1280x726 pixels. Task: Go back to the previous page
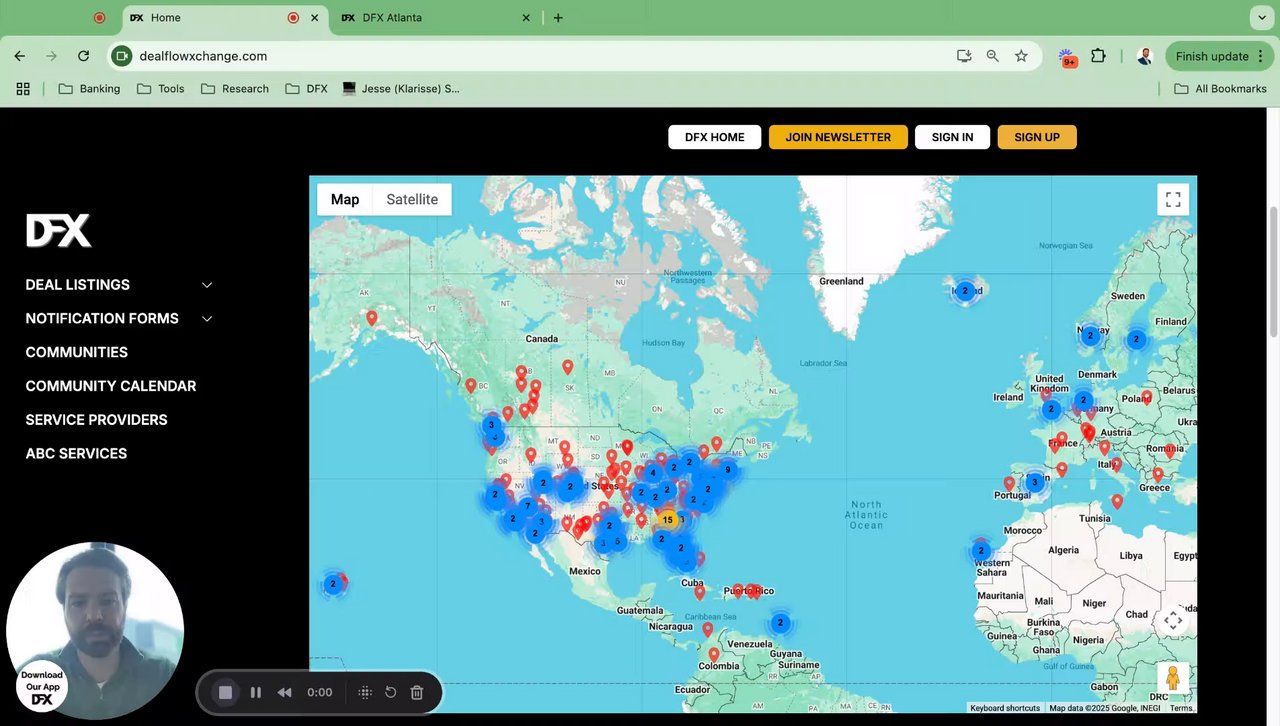click(20, 56)
